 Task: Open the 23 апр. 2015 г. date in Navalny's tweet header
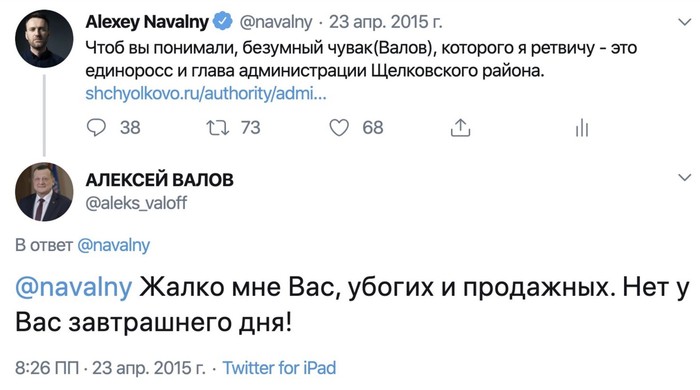click(386, 22)
